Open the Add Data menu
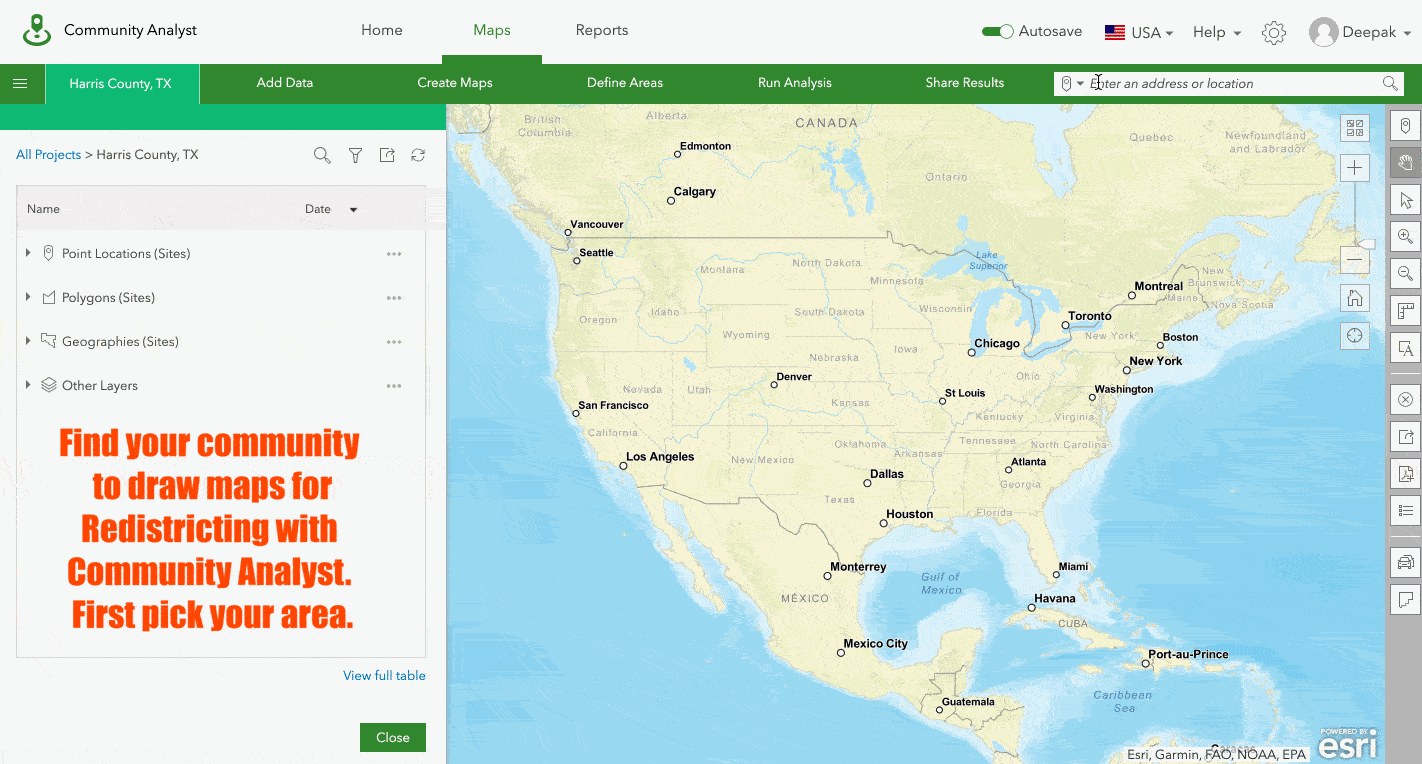The image size is (1422, 764). click(x=285, y=83)
